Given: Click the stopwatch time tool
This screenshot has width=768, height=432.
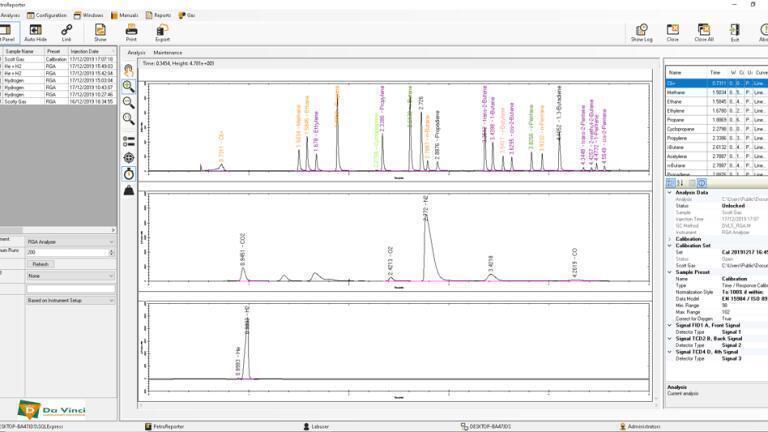Looking at the screenshot, I should pos(128,173).
